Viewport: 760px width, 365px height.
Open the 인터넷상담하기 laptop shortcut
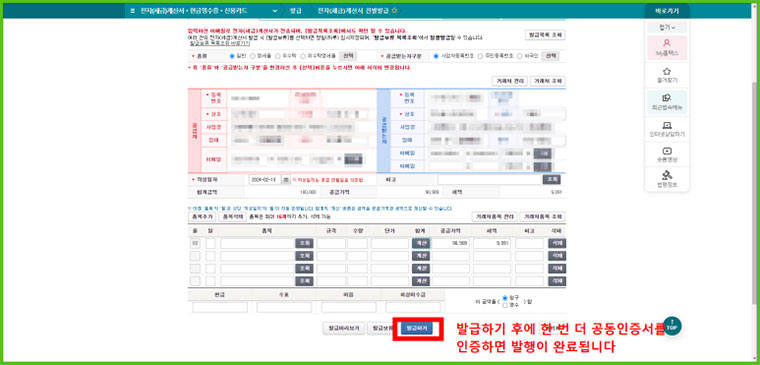667,128
